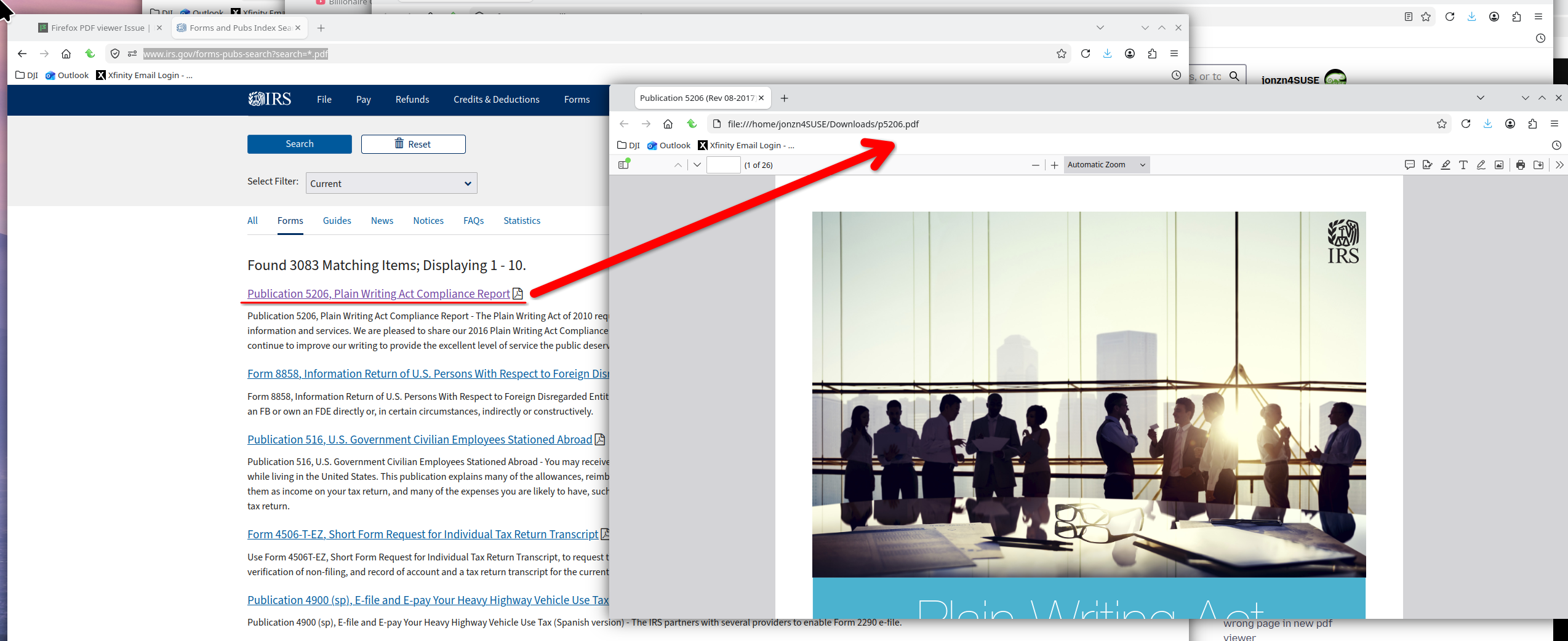Screen dimensions: 1568x641
Task: Open the Outlook bookmark in the PDF window
Action: 669,145
